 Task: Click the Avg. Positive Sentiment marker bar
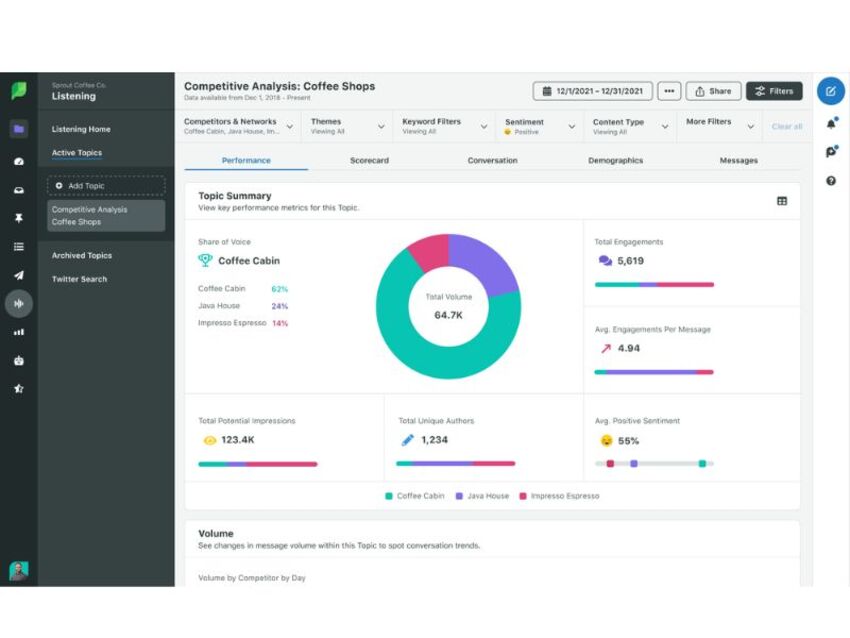[x=654, y=464]
